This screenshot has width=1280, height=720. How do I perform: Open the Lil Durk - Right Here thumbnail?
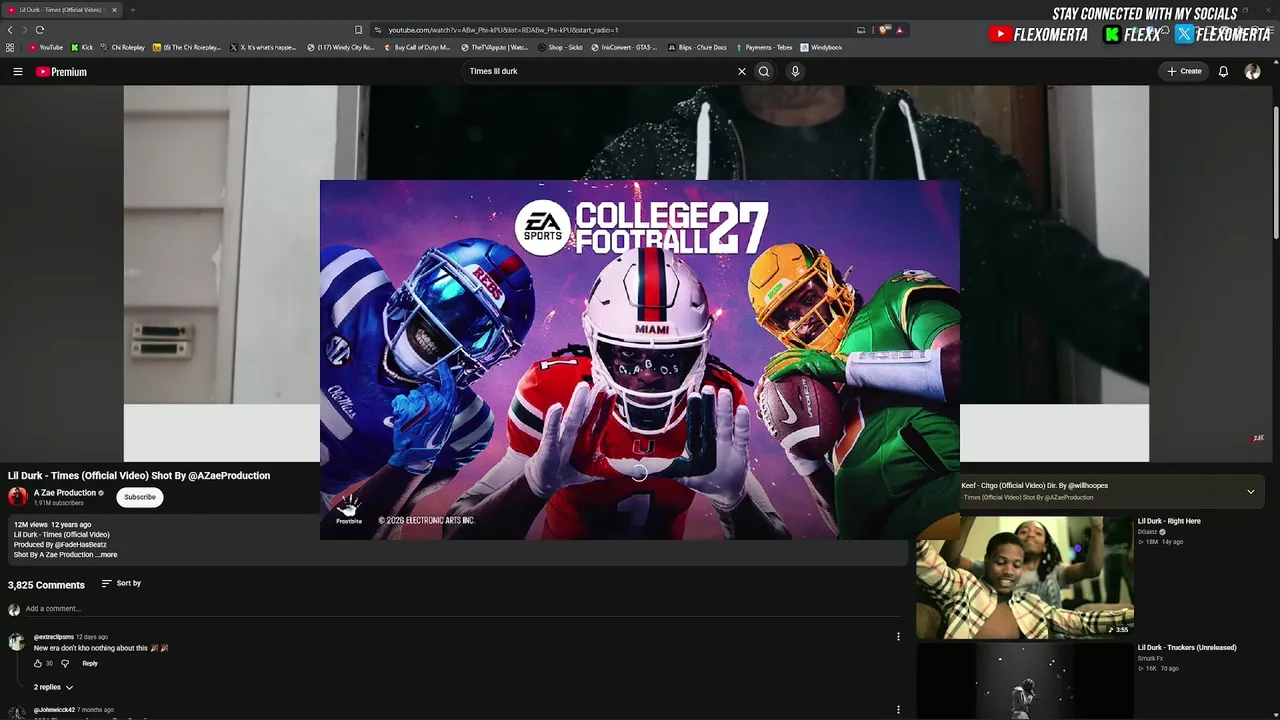(x=1025, y=577)
